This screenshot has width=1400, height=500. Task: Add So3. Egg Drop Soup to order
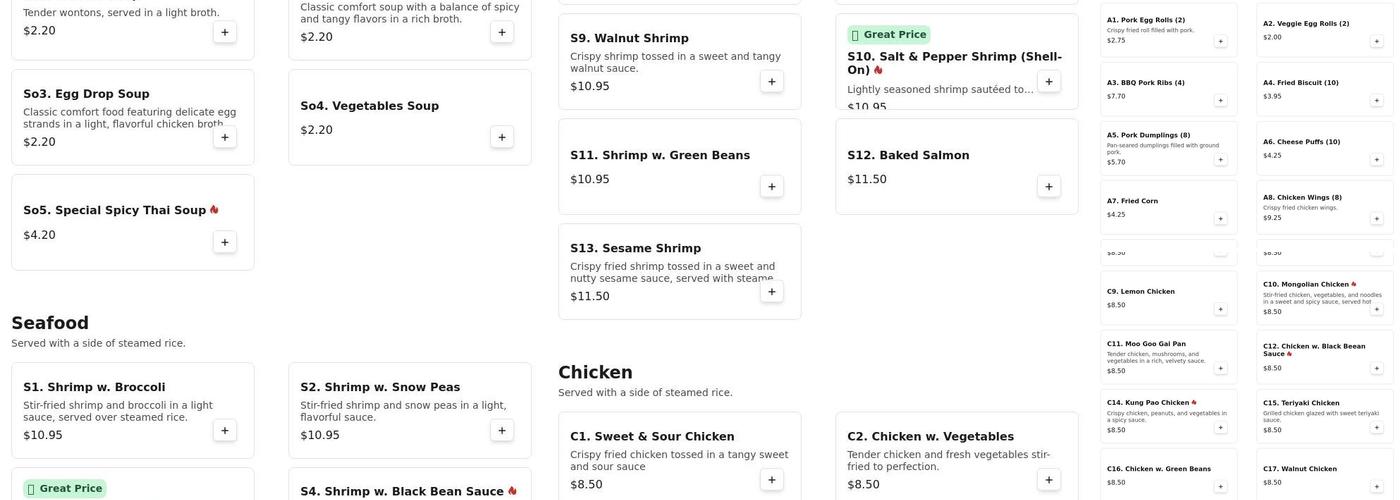224,137
